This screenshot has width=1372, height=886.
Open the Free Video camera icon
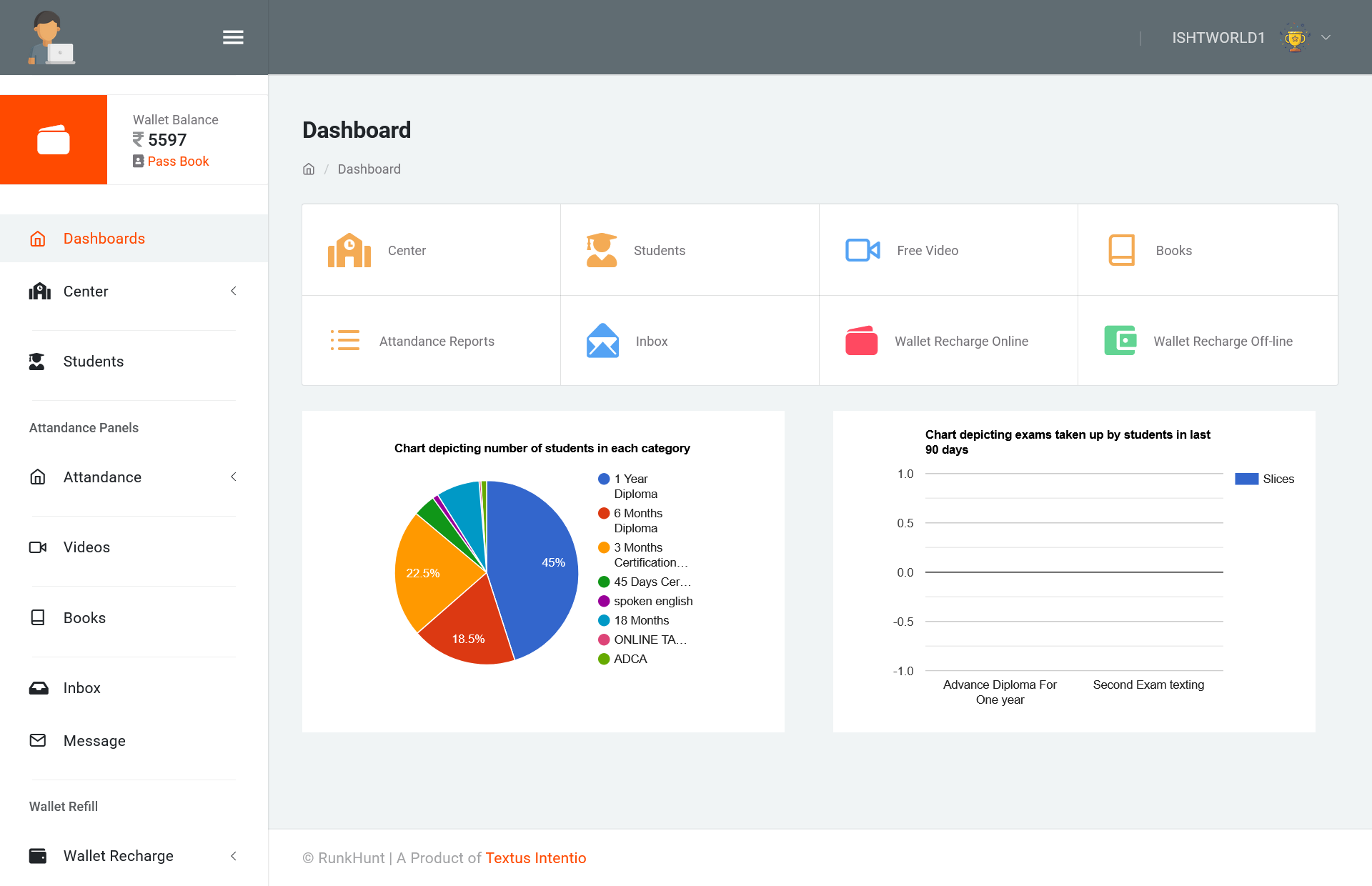click(863, 250)
